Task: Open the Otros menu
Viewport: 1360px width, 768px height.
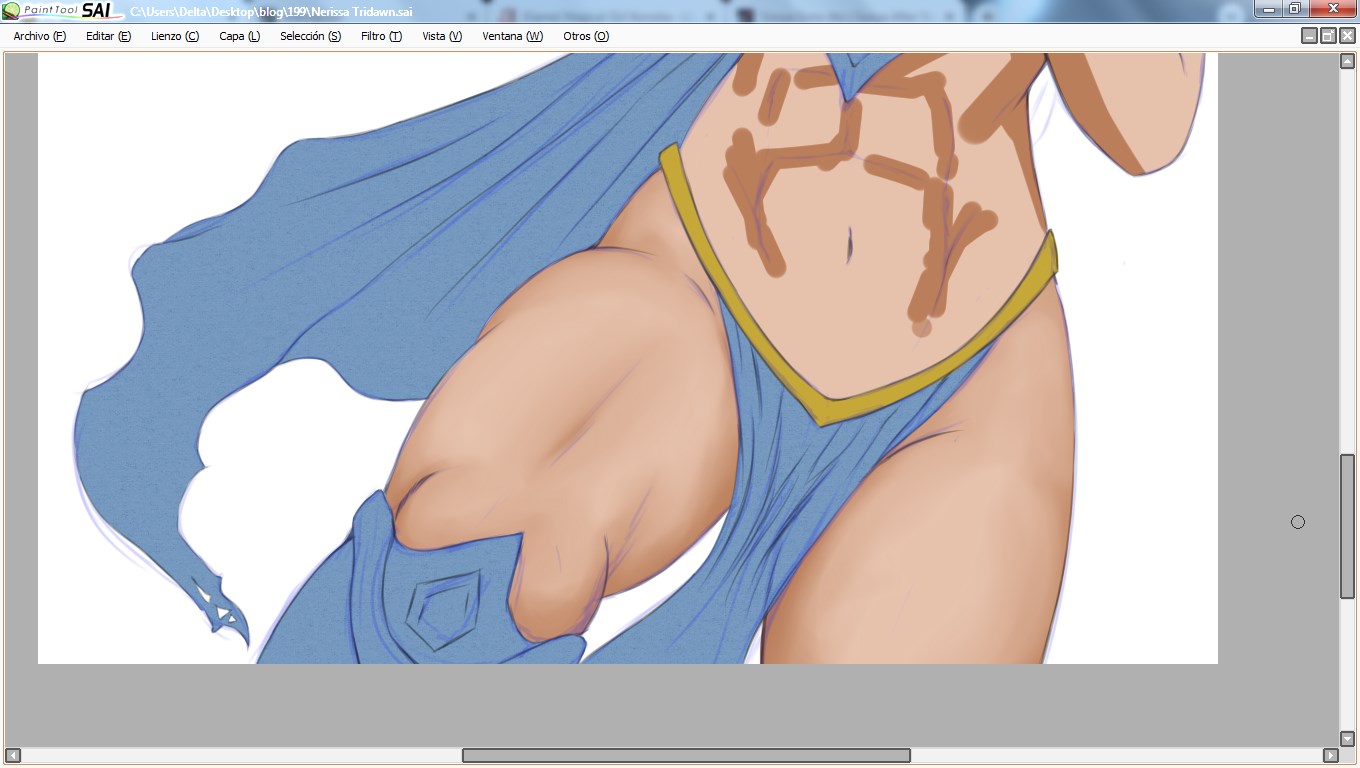Action: coord(585,36)
